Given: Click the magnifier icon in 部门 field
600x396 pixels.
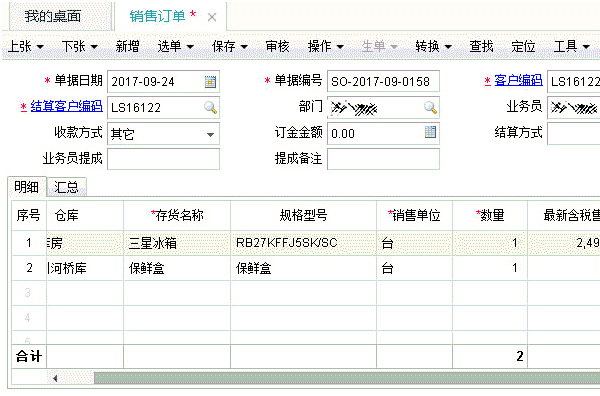Looking at the screenshot, I should coord(430,108).
